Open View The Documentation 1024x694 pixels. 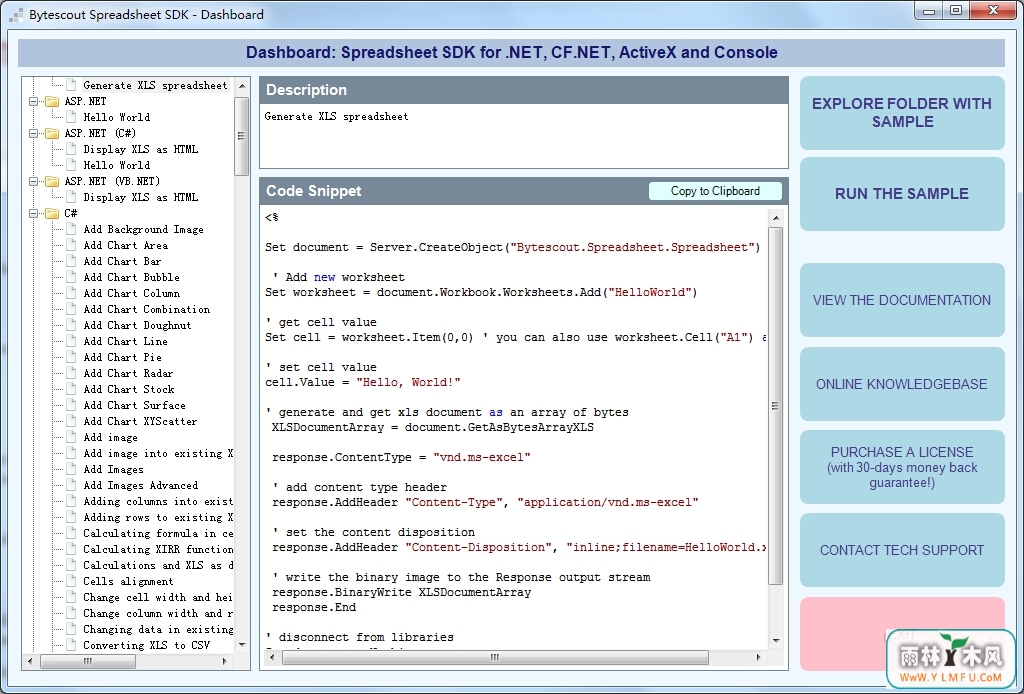[x=902, y=300]
